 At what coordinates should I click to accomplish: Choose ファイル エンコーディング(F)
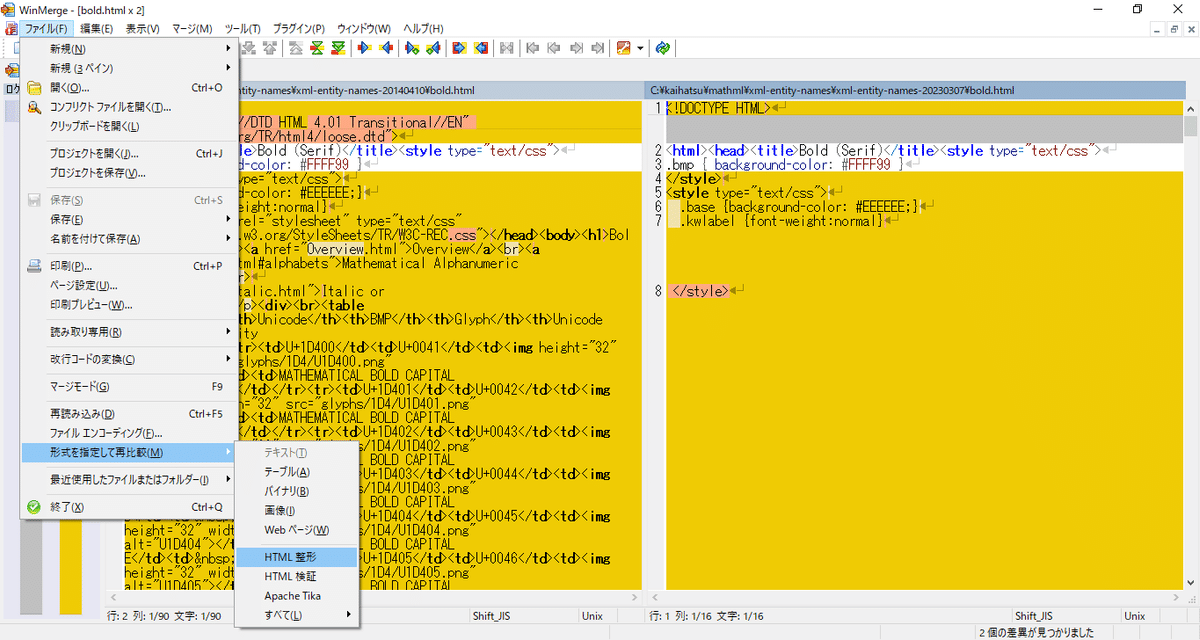[x=129, y=433]
